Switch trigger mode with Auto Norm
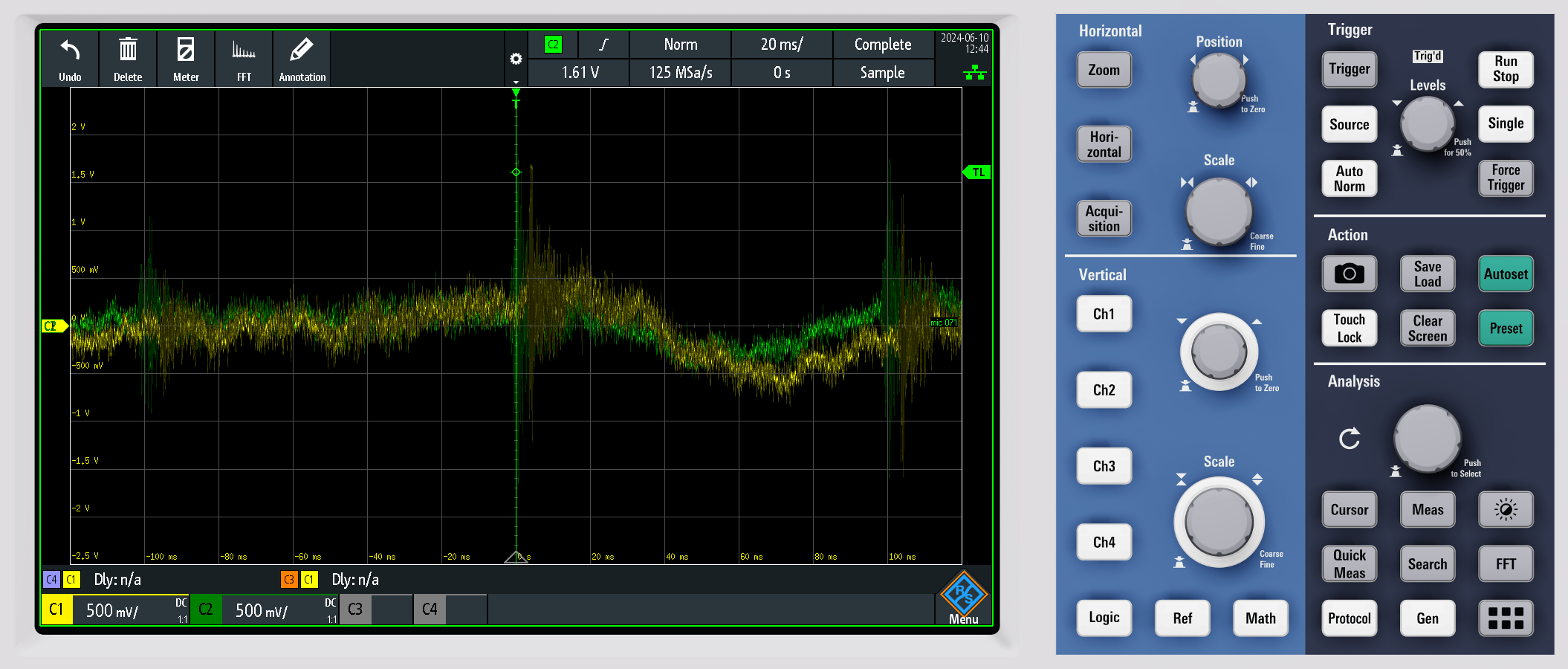Screen dimensions: 1568x669 [1349, 178]
